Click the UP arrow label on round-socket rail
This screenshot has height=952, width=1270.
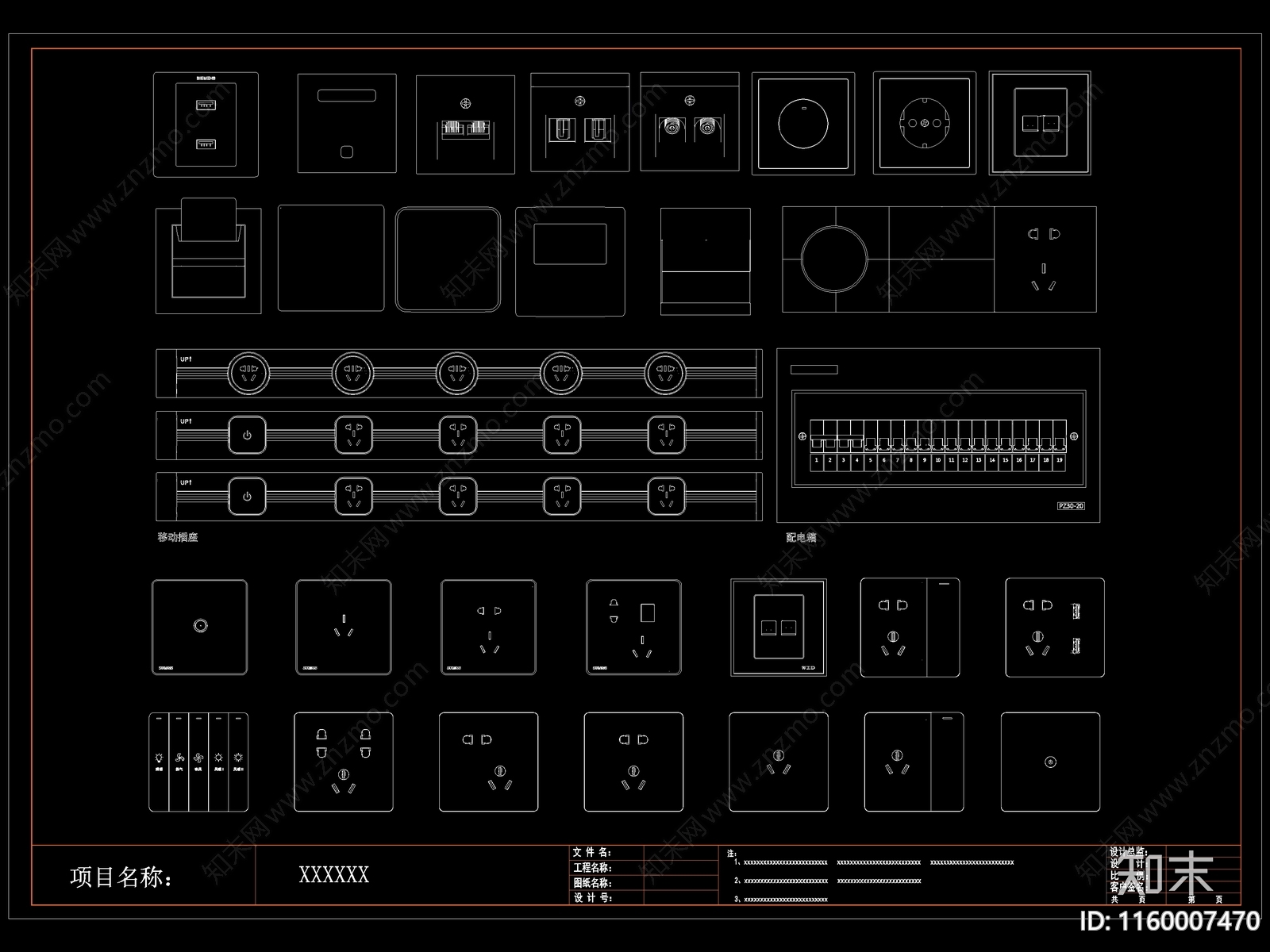tap(186, 359)
